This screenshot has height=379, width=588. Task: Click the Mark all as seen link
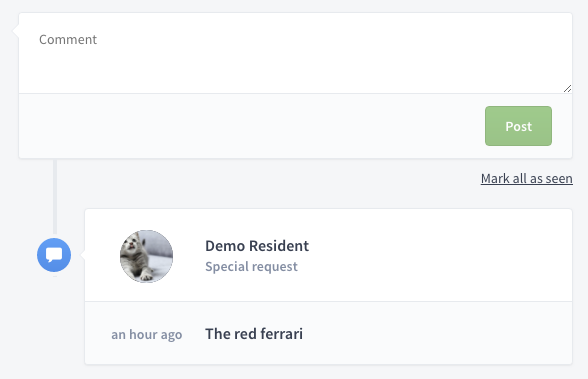[x=526, y=178]
